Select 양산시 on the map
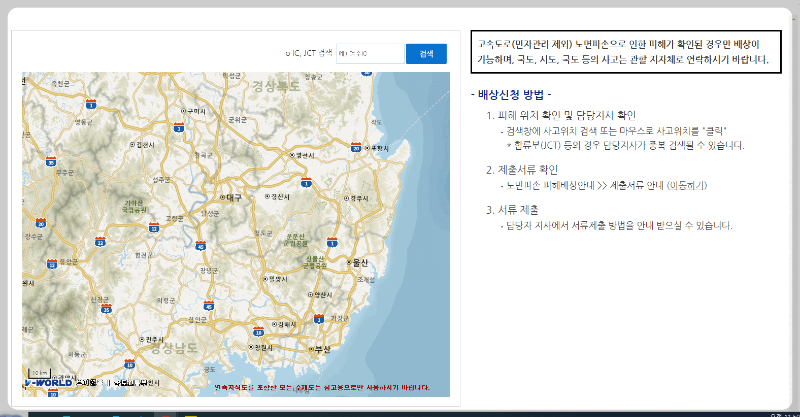 (320, 295)
